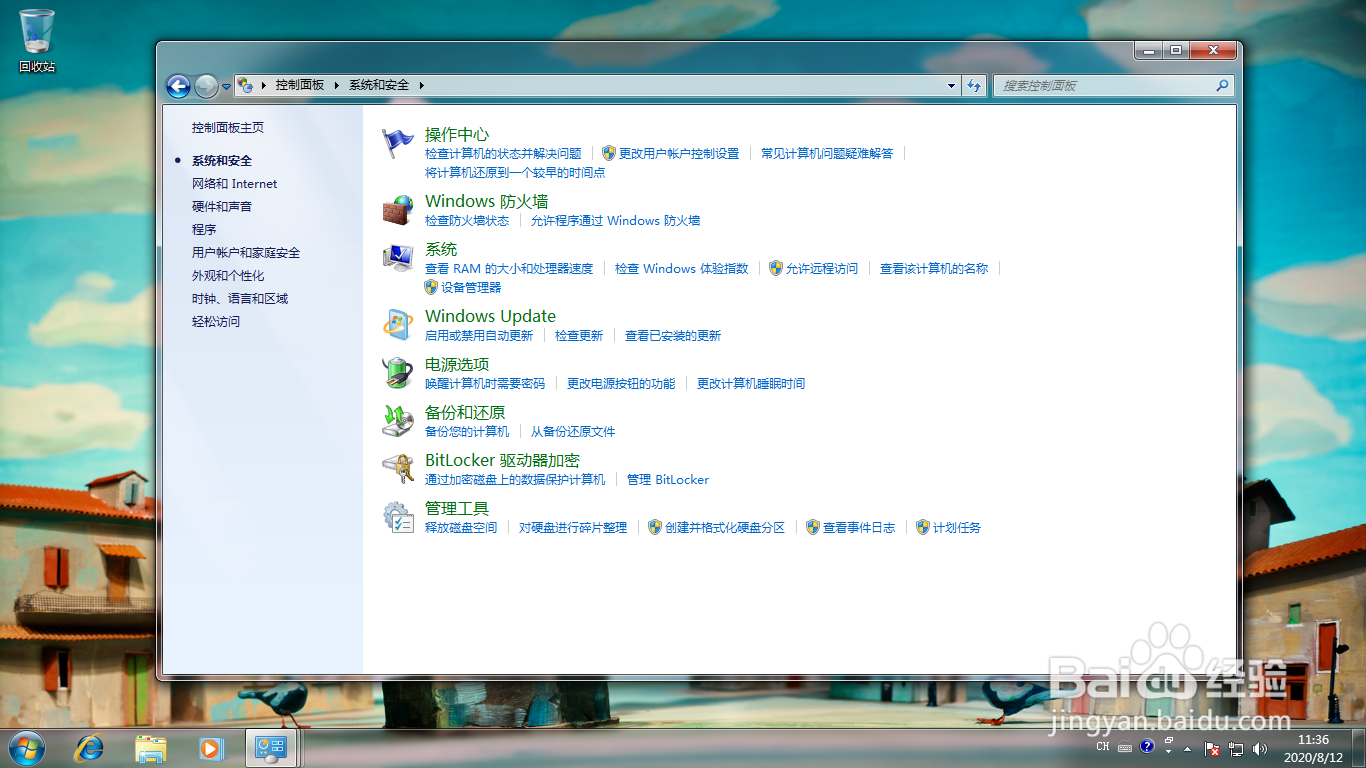Click the 操作中心 flag icon
The image size is (1366, 768).
398,143
